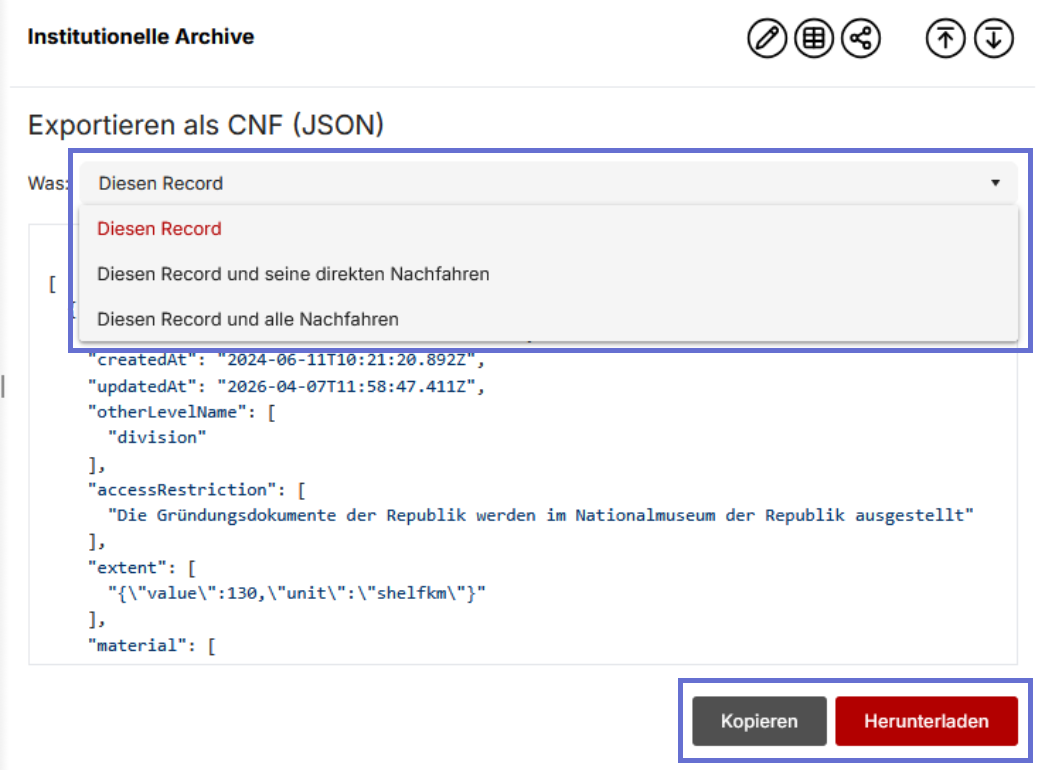This screenshot has width=1045, height=770.
Task: Click the Herunterladen button
Action: click(926, 721)
